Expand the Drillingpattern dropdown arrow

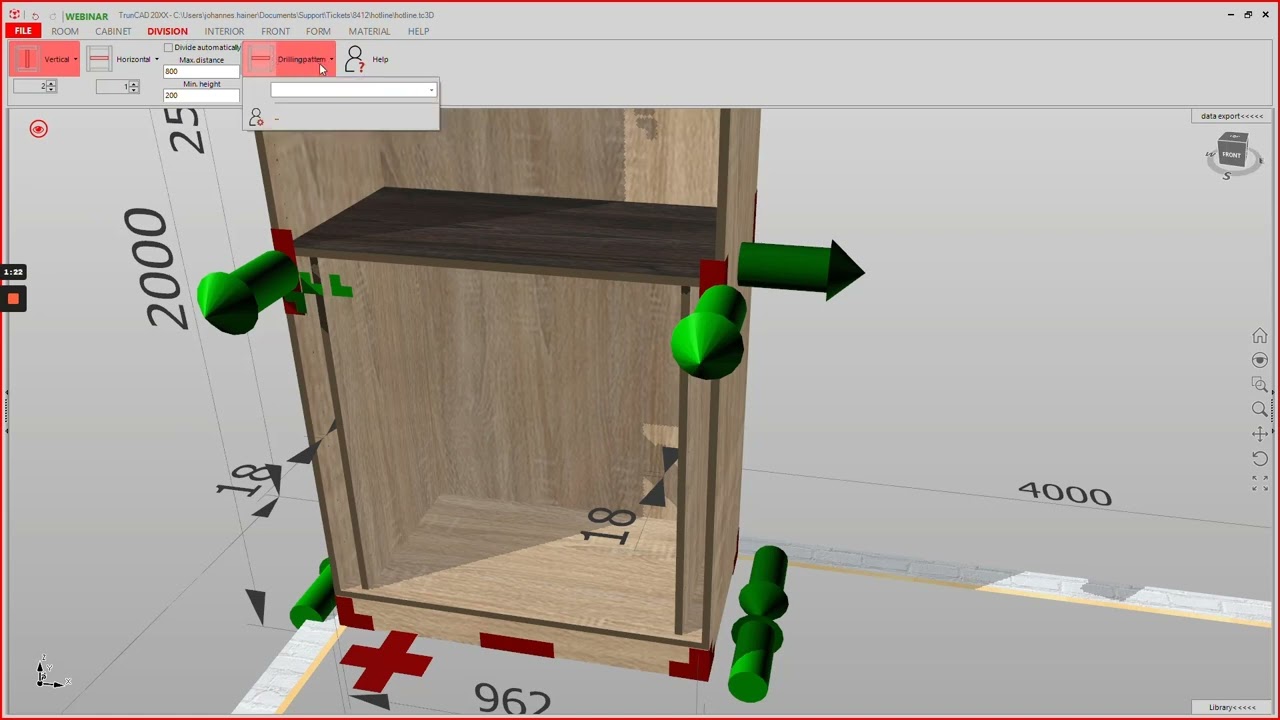click(x=331, y=60)
